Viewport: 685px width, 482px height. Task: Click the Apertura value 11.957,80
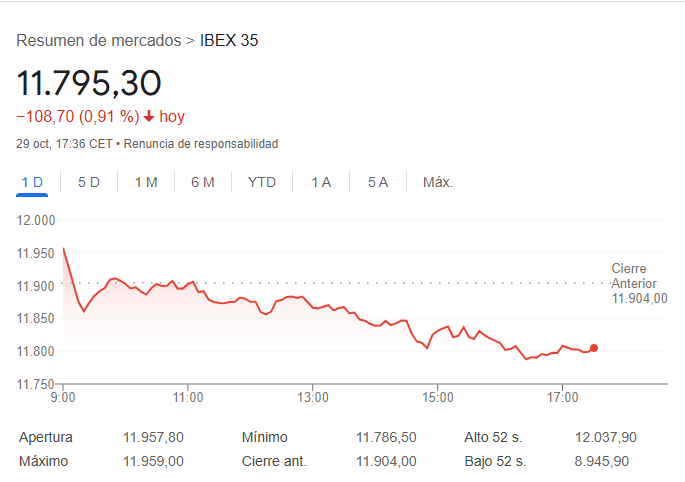[153, 437]
